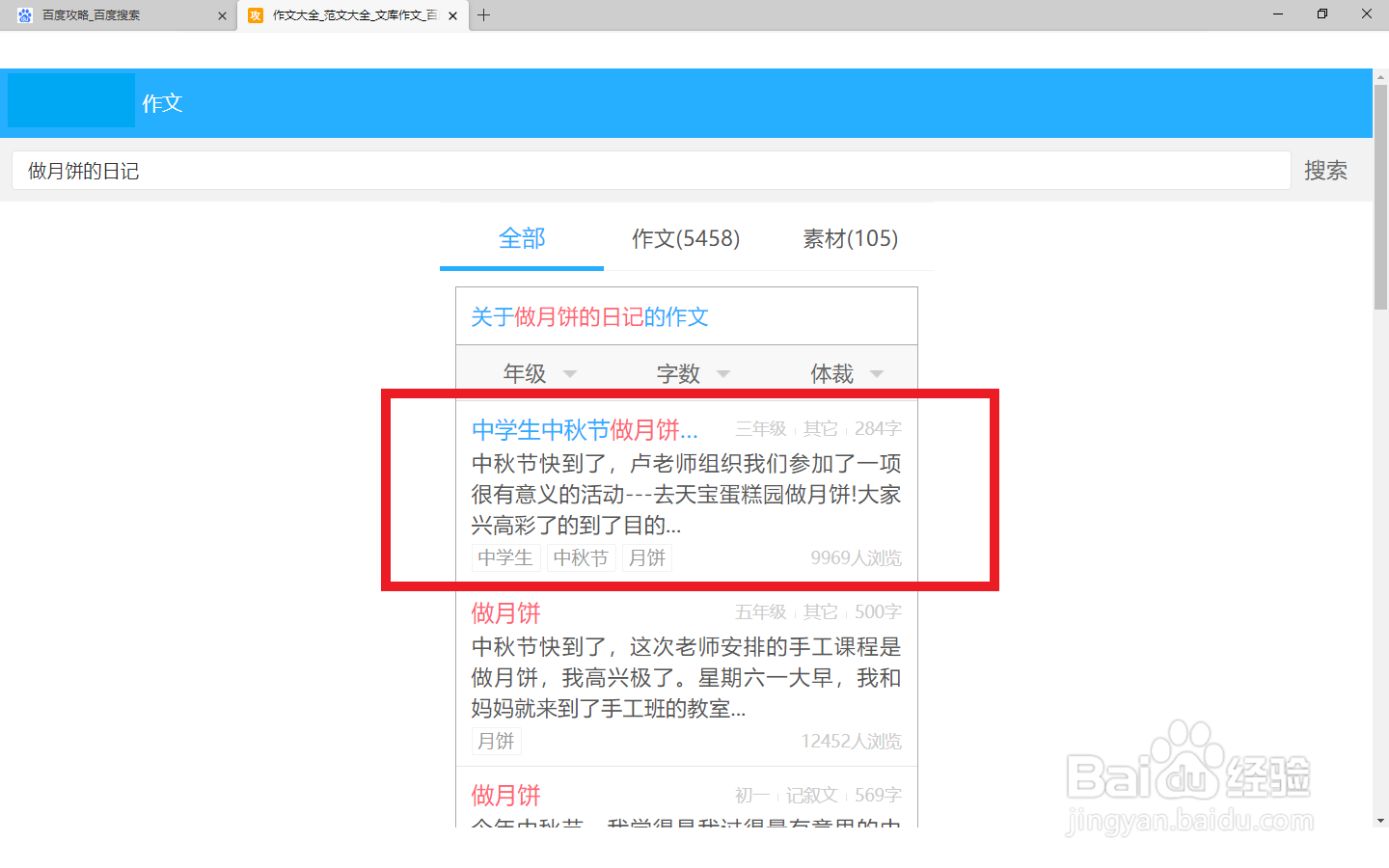
Task: Click the 作文 header title
Action: click(162, 103)
